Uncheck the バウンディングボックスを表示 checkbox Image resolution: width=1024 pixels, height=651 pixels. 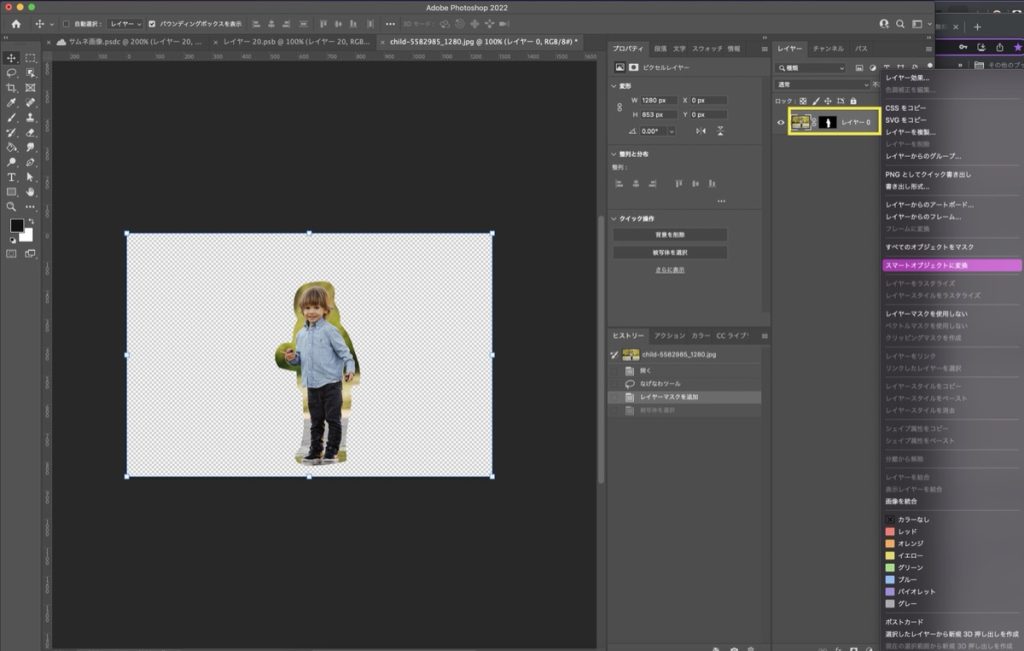[x=152, y=24]
